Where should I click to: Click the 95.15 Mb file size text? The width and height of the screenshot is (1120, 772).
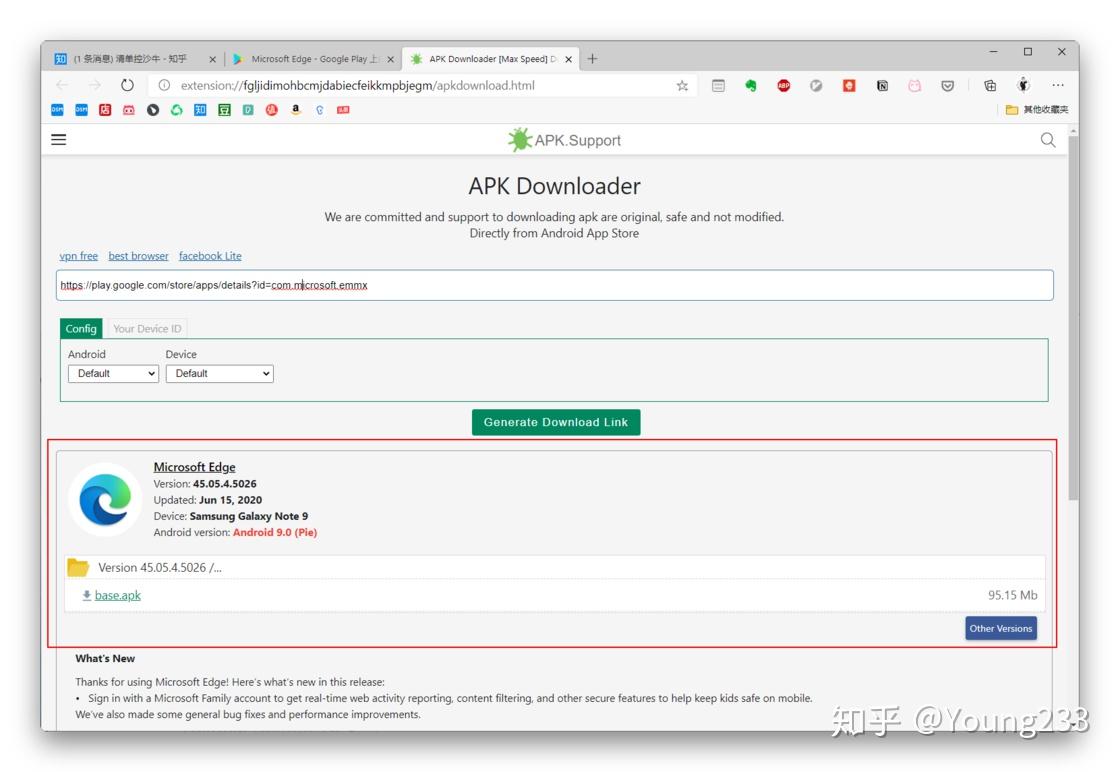pyautogui.click(x=1012, y=595)
